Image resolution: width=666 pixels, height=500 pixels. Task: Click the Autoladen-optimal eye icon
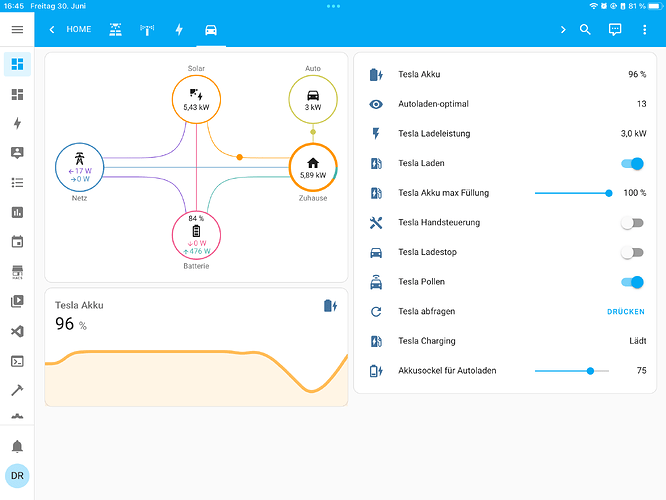click(376, 104)
